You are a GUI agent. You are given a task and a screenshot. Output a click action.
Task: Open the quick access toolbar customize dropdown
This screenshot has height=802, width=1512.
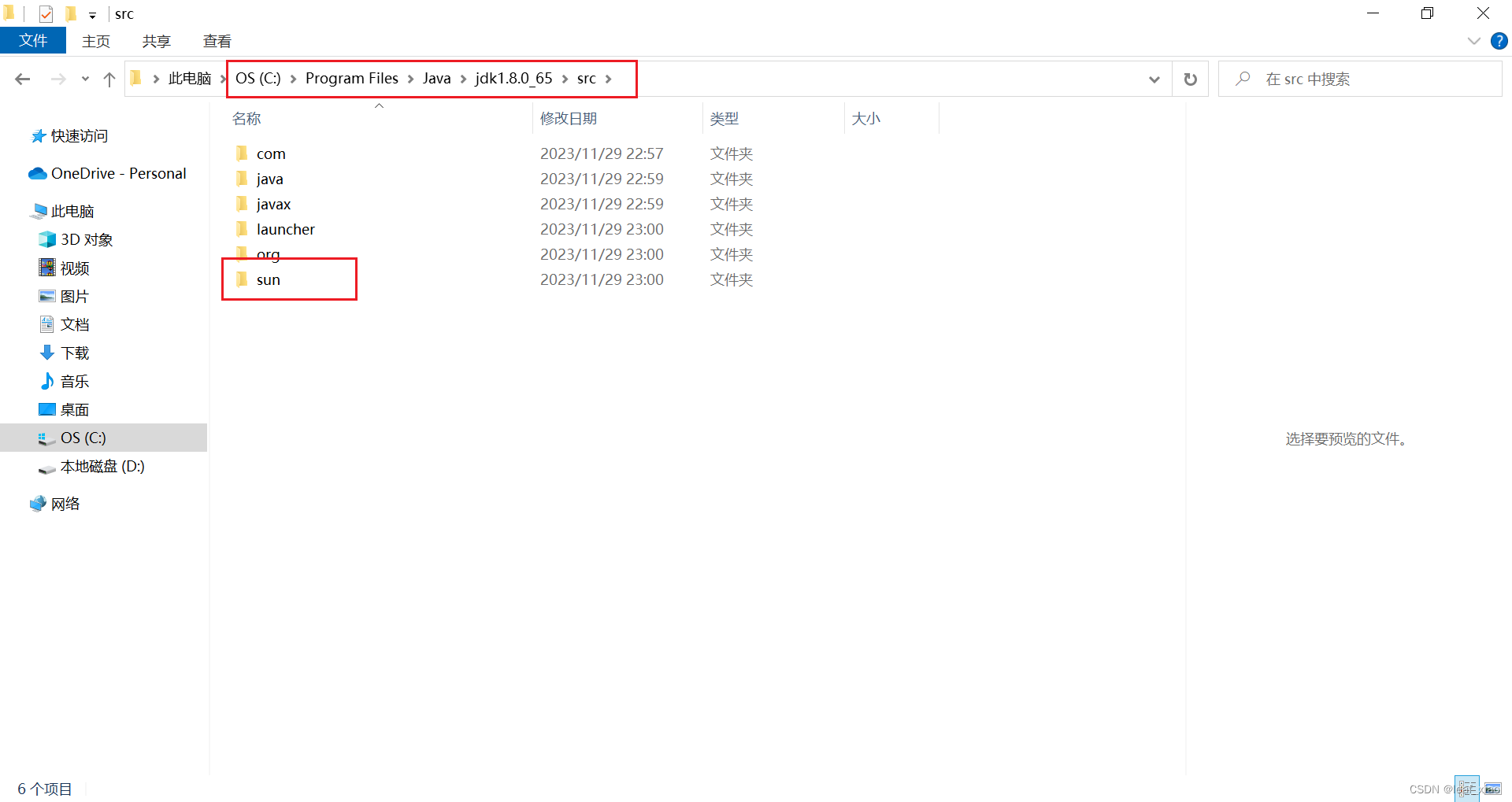(92, 15)
